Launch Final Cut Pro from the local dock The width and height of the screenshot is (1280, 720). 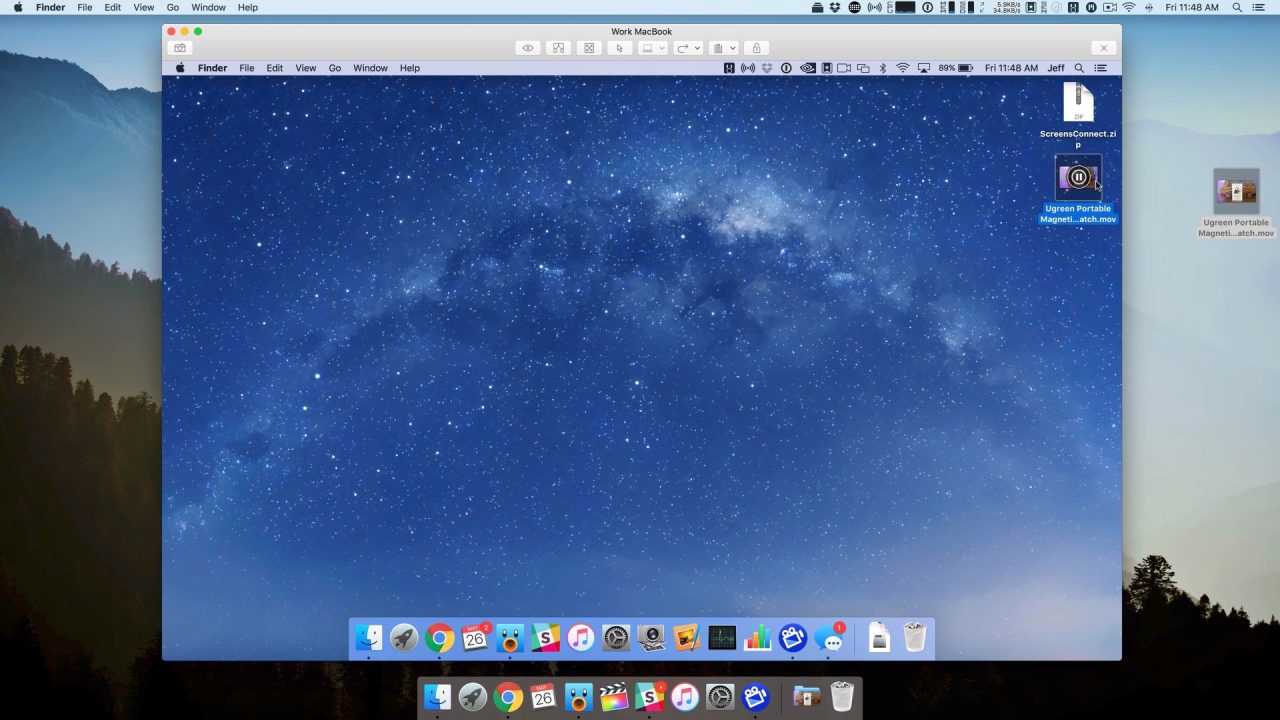(x=614, y=697)
